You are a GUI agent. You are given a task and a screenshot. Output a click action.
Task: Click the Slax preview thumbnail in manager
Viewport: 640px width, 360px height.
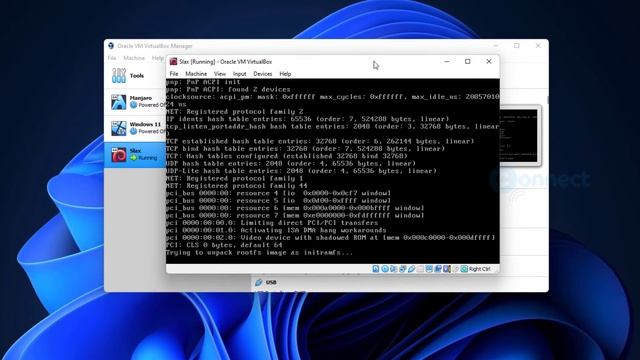click(x=518, y=136)
